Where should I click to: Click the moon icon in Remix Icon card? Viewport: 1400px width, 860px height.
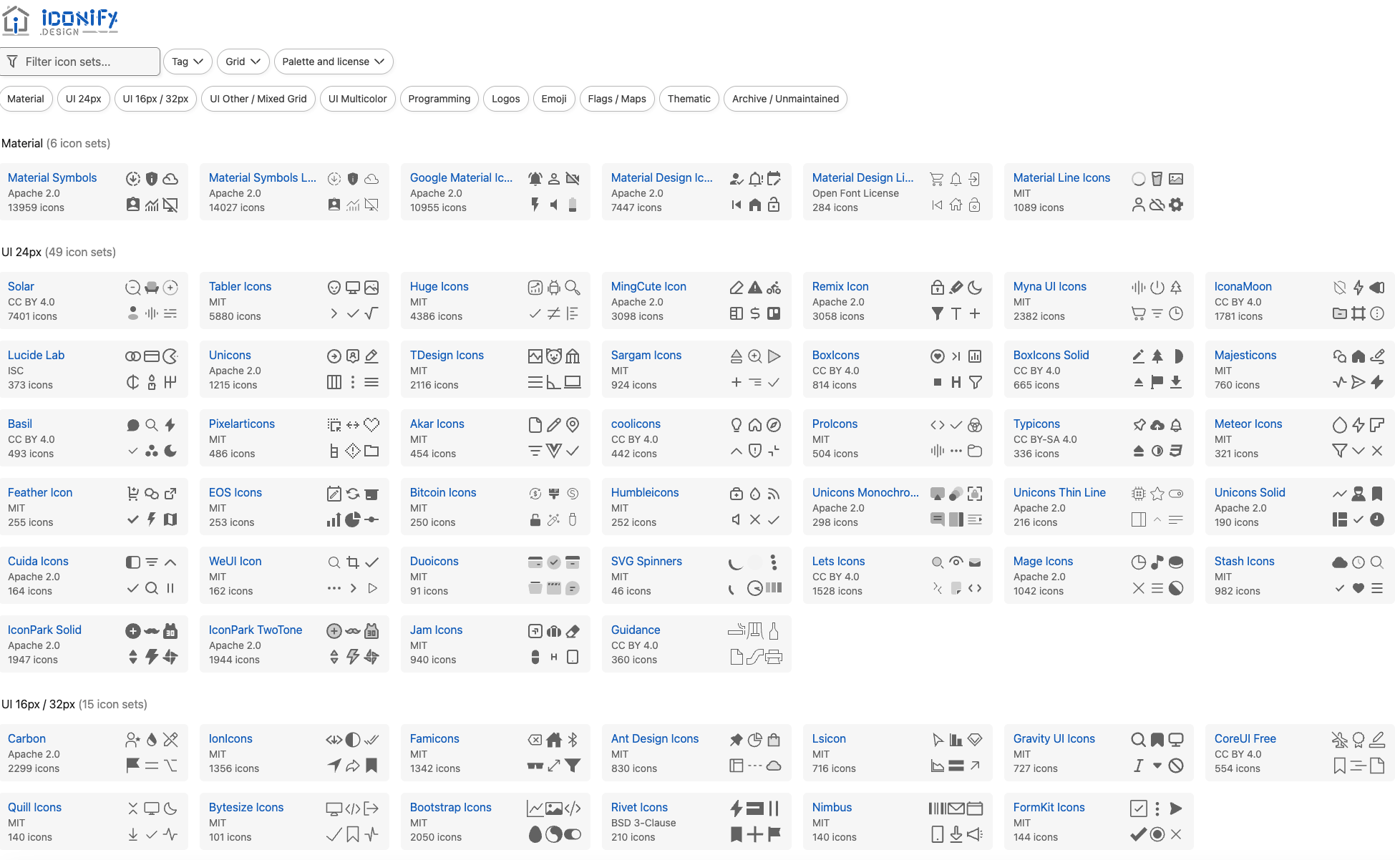(975, 288)
